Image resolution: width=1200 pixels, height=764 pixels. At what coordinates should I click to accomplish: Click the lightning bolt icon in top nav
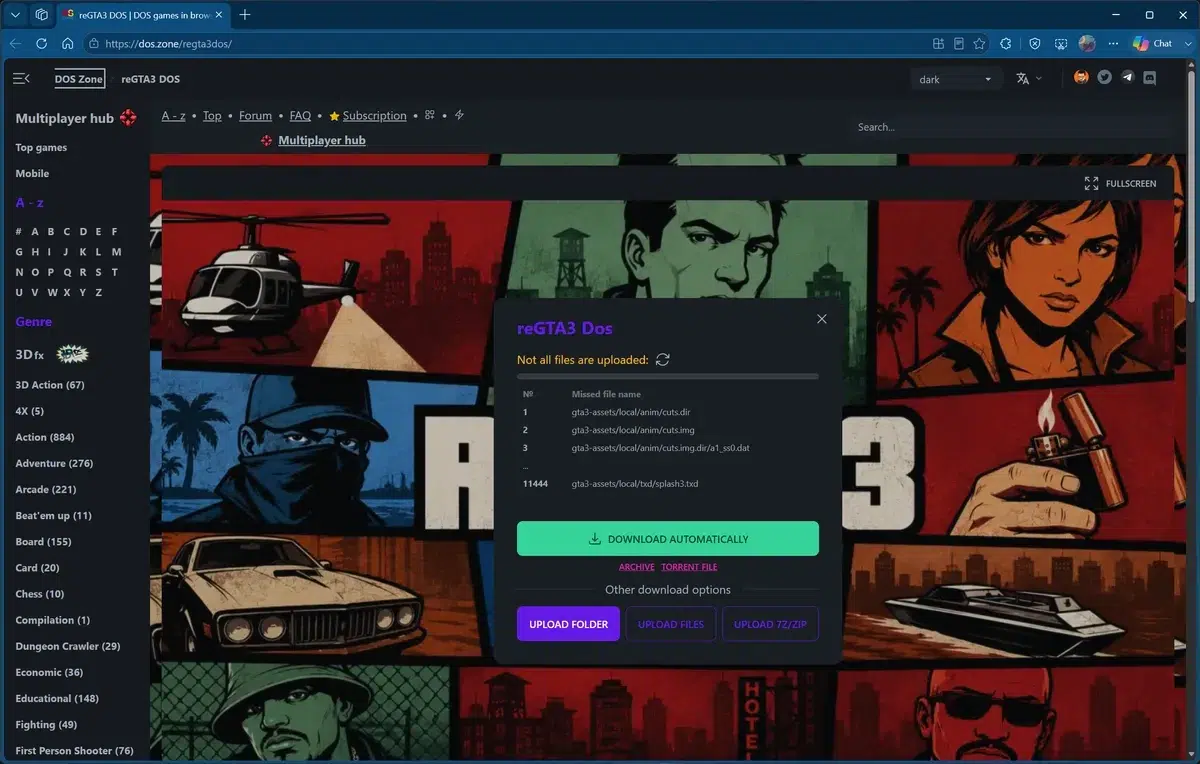point(459,115)
